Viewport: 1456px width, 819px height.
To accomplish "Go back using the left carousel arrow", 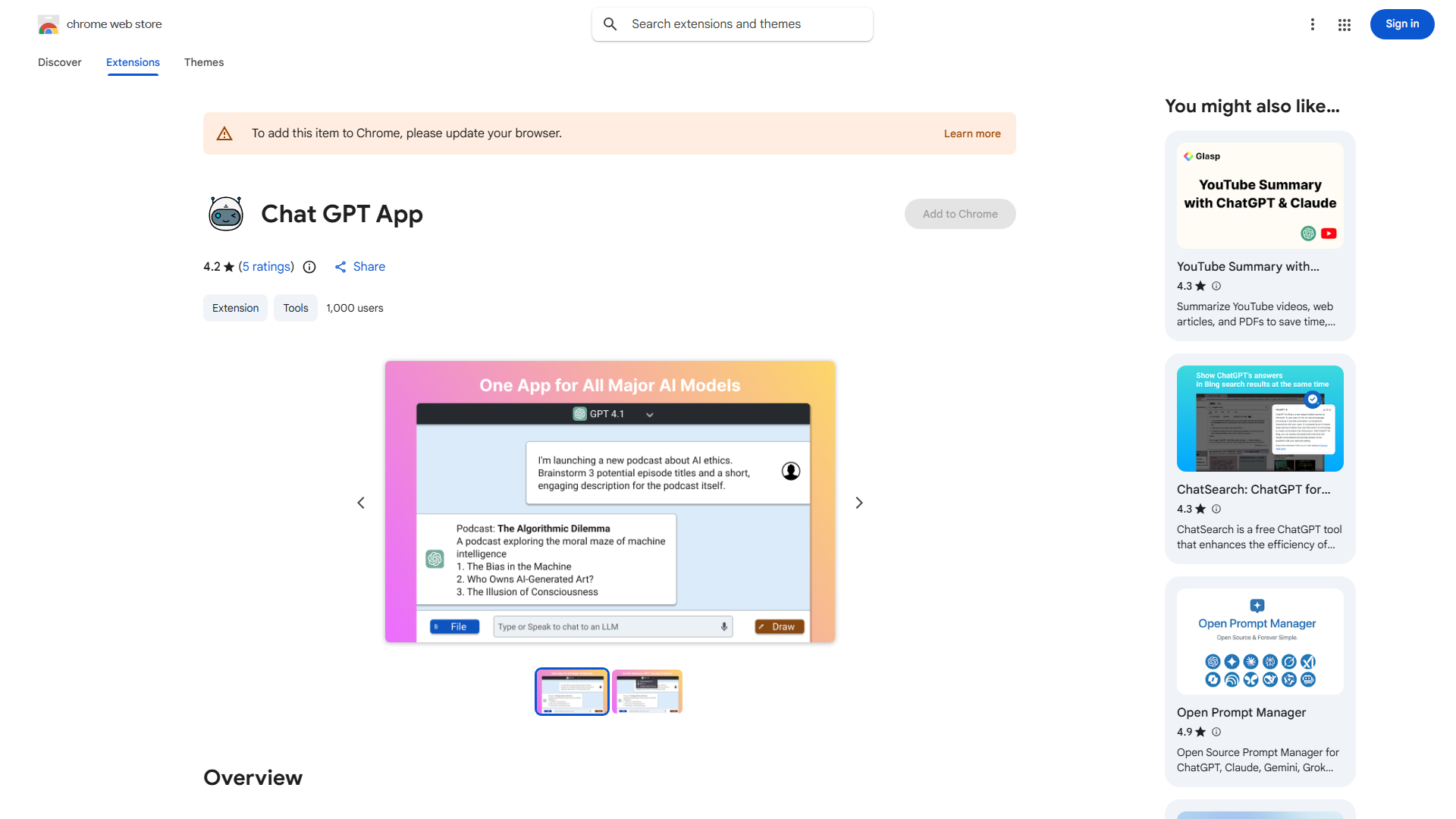I will 361,502.
